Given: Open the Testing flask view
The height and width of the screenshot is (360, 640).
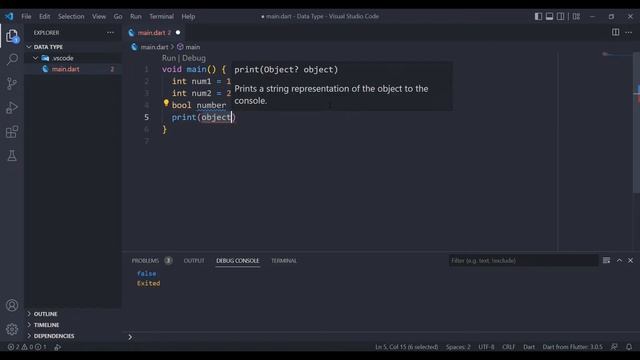Looking at the screenshot, I should [x=12, y=156].
